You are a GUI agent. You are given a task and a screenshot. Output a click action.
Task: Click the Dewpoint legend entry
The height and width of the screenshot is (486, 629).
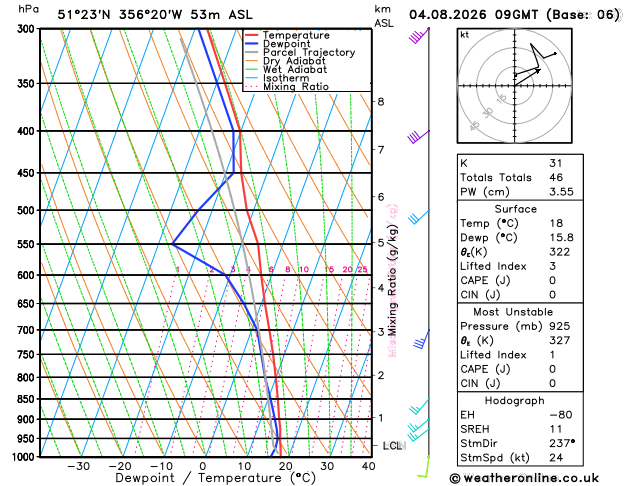point(278,44)
